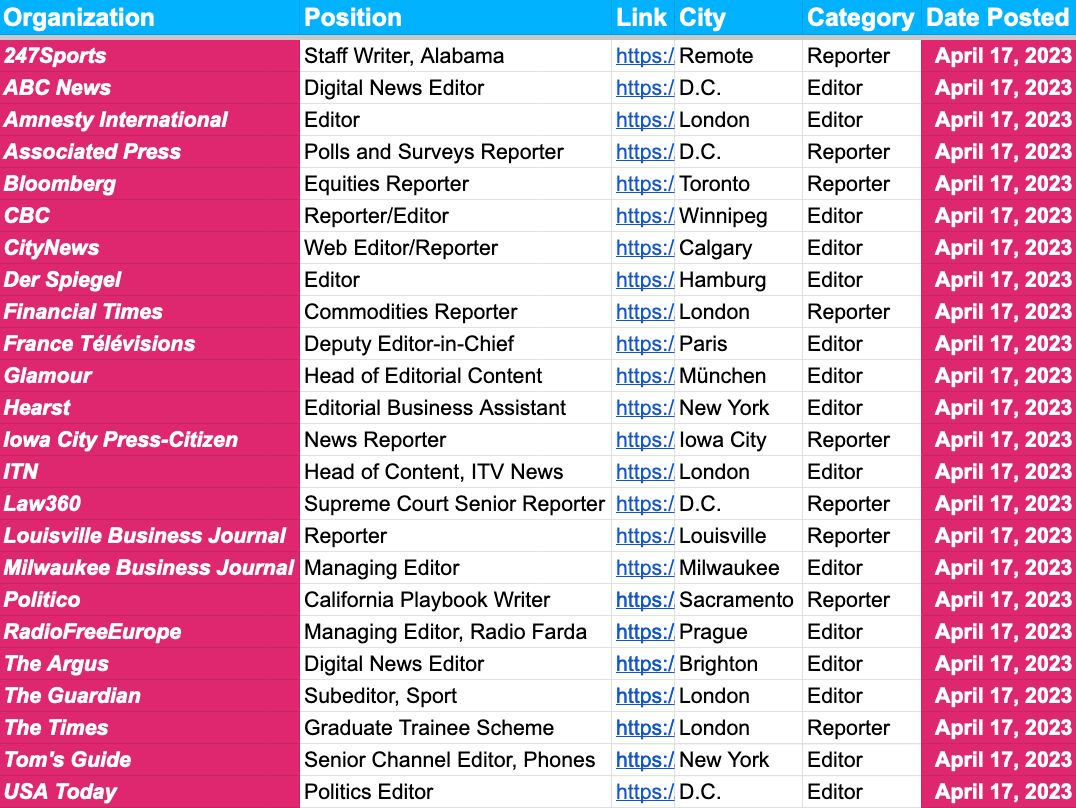Click the Financial Times organization cell

coord(84,312)
